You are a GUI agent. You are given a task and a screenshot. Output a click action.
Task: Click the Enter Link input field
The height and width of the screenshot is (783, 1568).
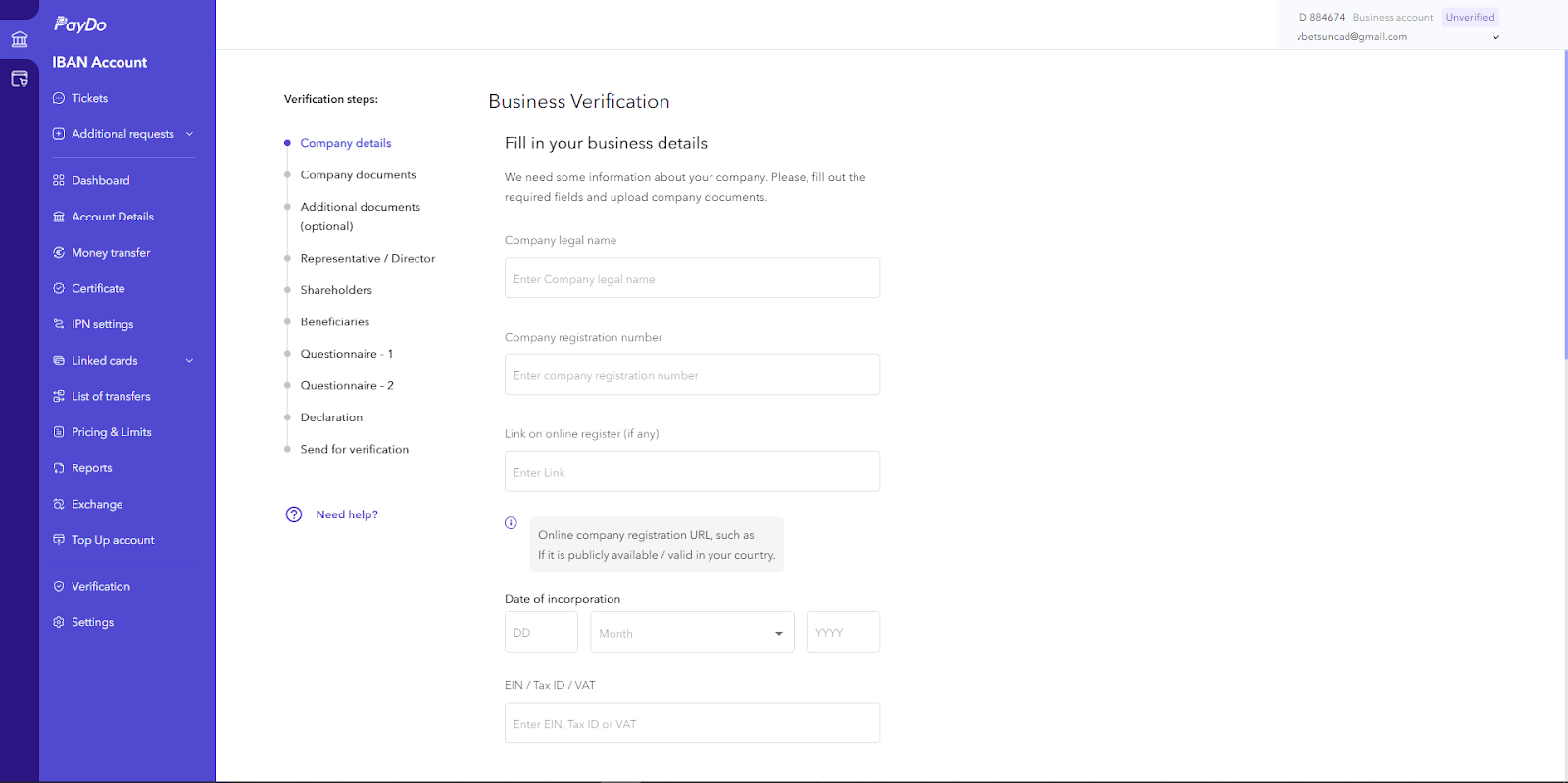click(692, 471)
